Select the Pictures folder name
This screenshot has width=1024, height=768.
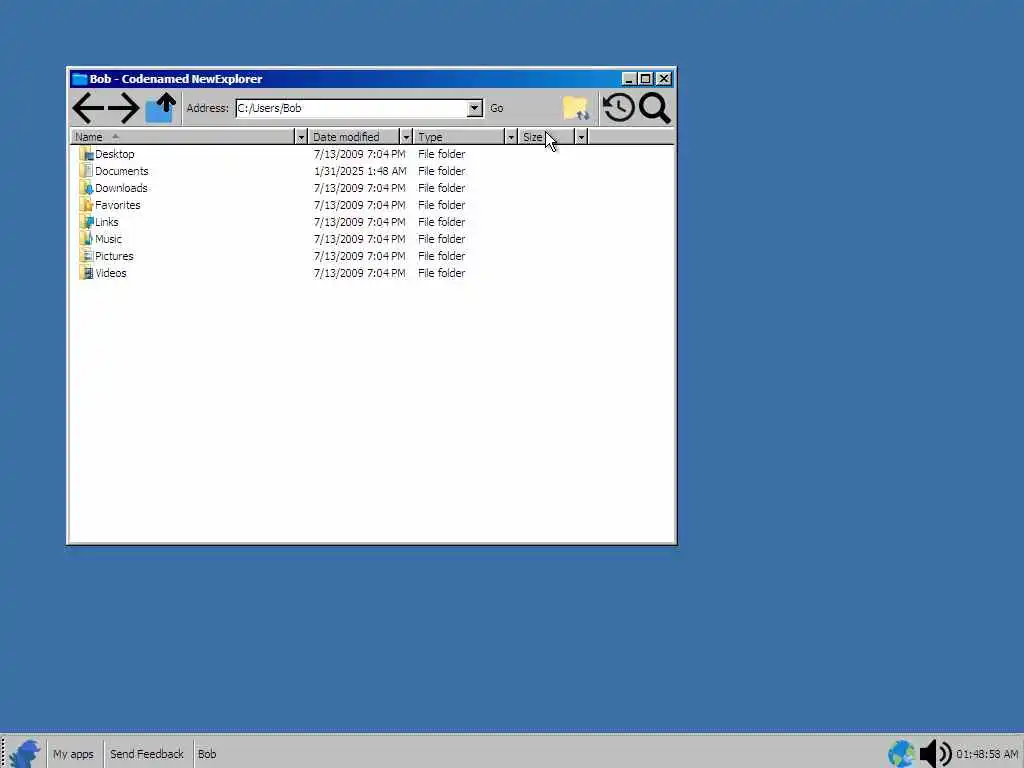coord(114,256)
